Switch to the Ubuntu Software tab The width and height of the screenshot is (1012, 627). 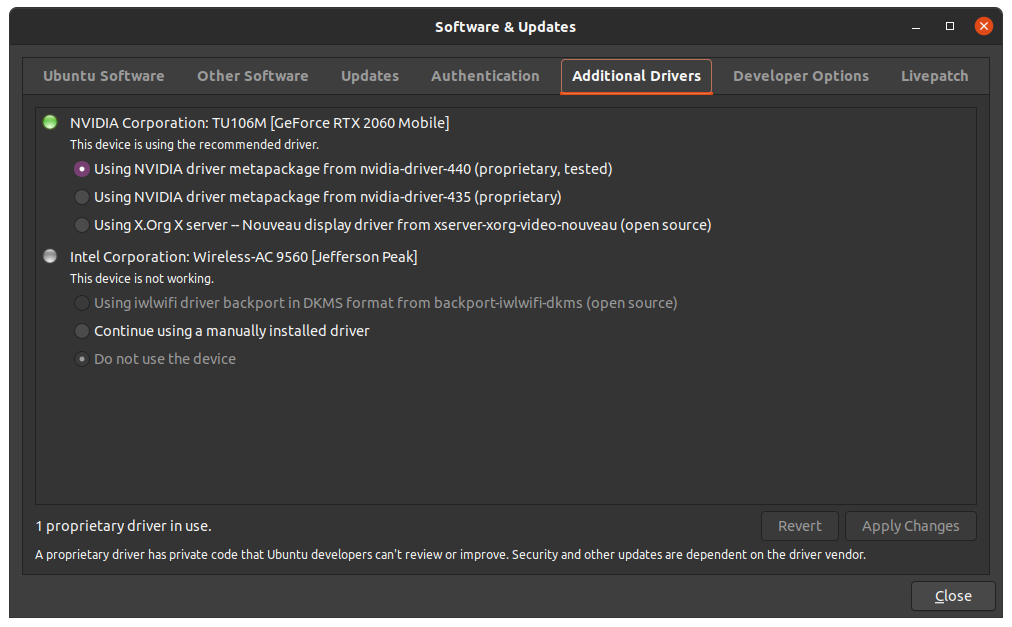tap(104, 76)
